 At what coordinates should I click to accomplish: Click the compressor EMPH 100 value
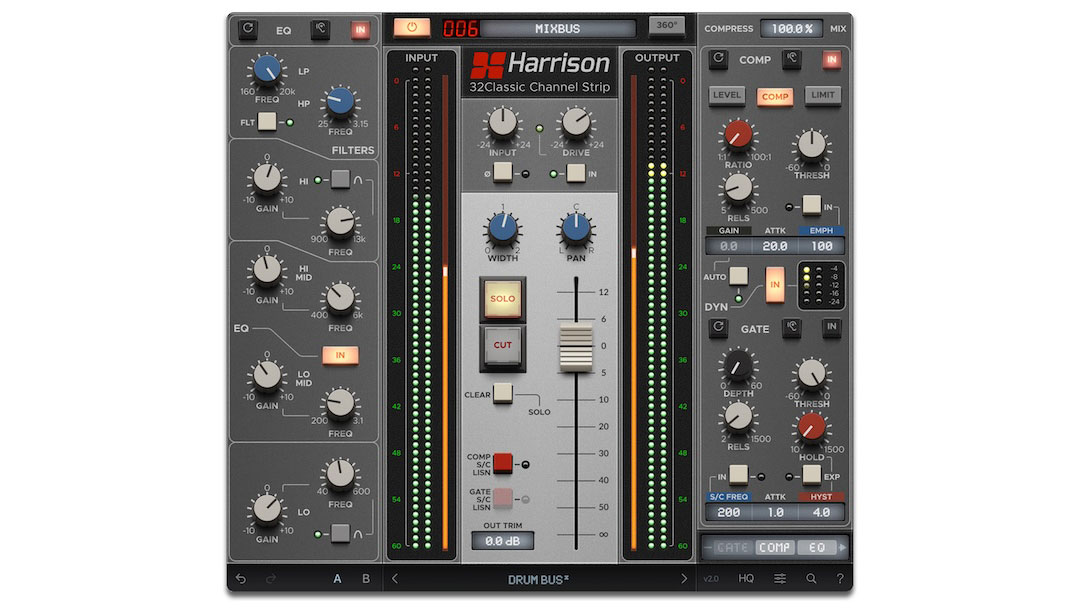(x=821, y=246)
